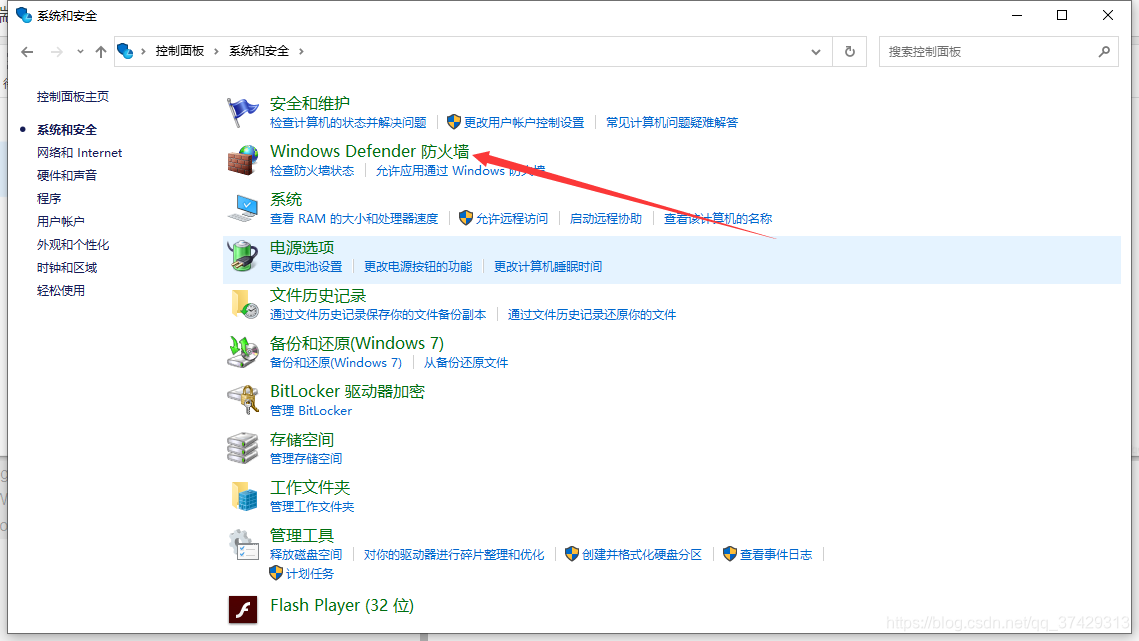Click 查看 RAM 的大小和处理器速度 link
Viewport: 1139px width, 641px height.
coord(354,219)
